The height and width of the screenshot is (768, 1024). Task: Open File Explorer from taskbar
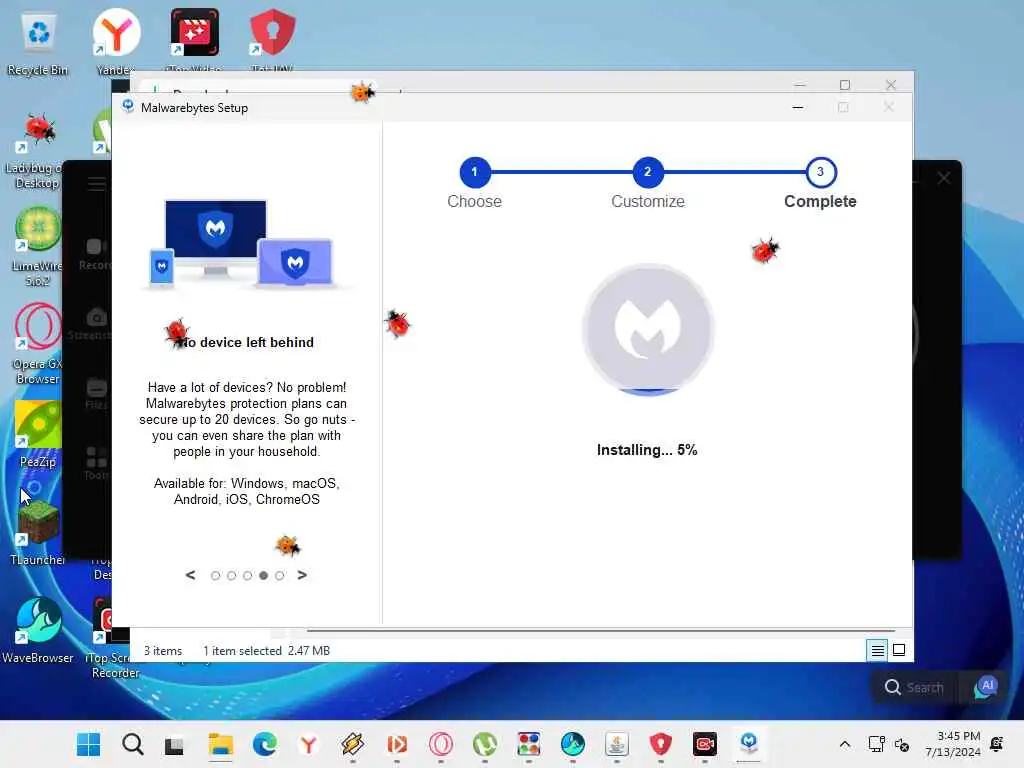click(x=220, y=744)
